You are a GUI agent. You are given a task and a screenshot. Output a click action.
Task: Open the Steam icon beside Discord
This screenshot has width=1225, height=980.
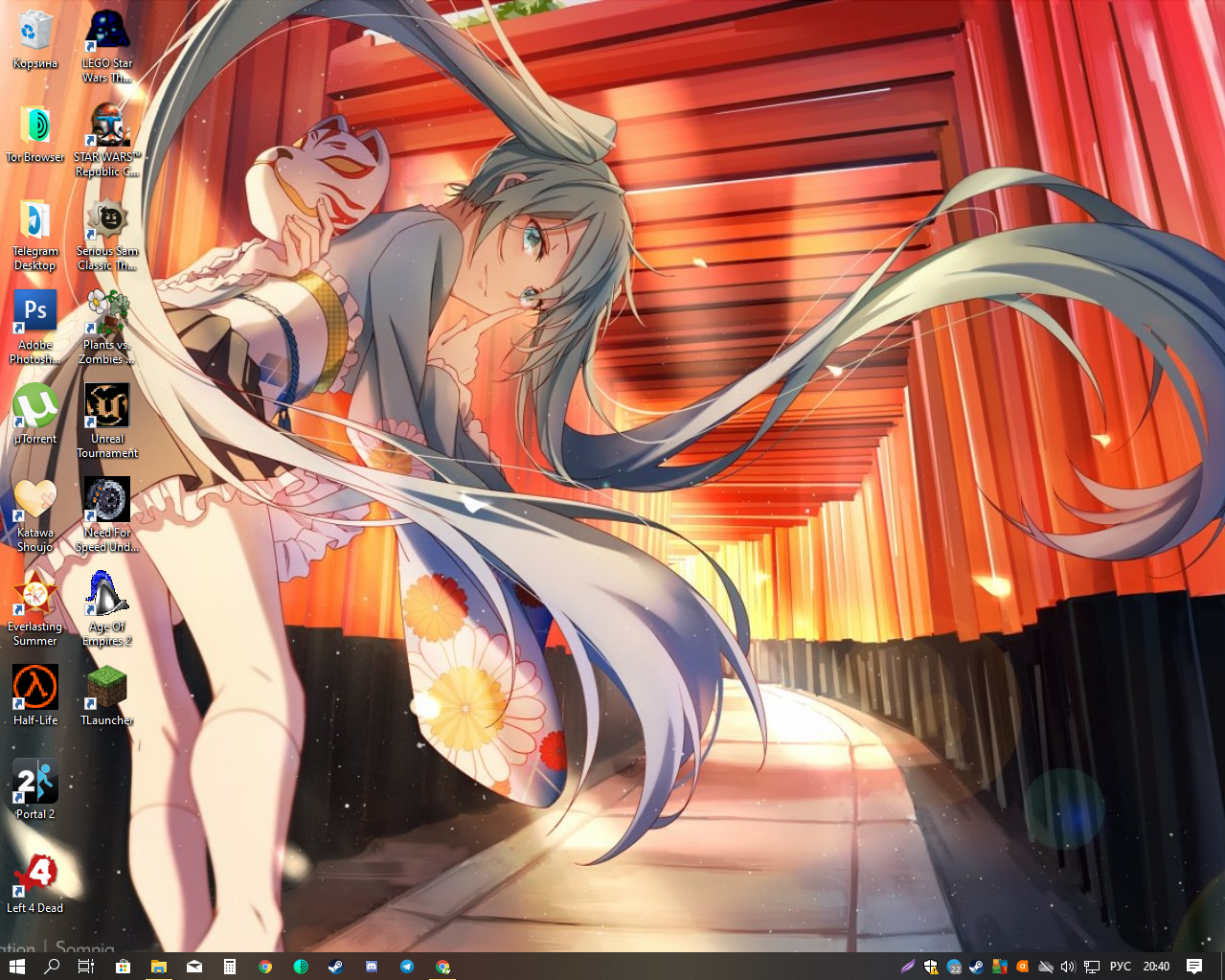(335, 967)
